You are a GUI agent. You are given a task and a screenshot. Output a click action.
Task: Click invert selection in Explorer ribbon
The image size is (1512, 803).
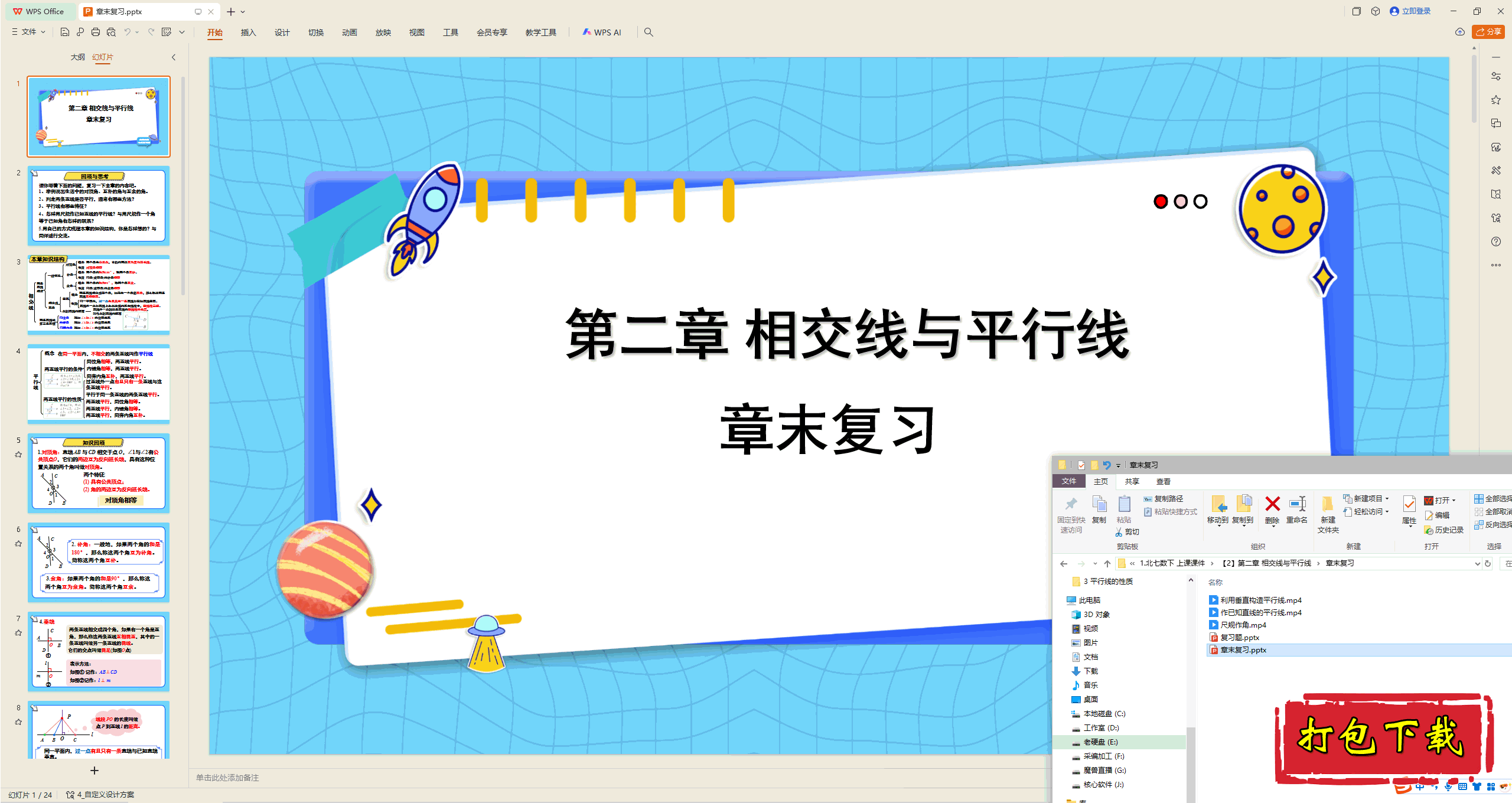point(1493,525)
